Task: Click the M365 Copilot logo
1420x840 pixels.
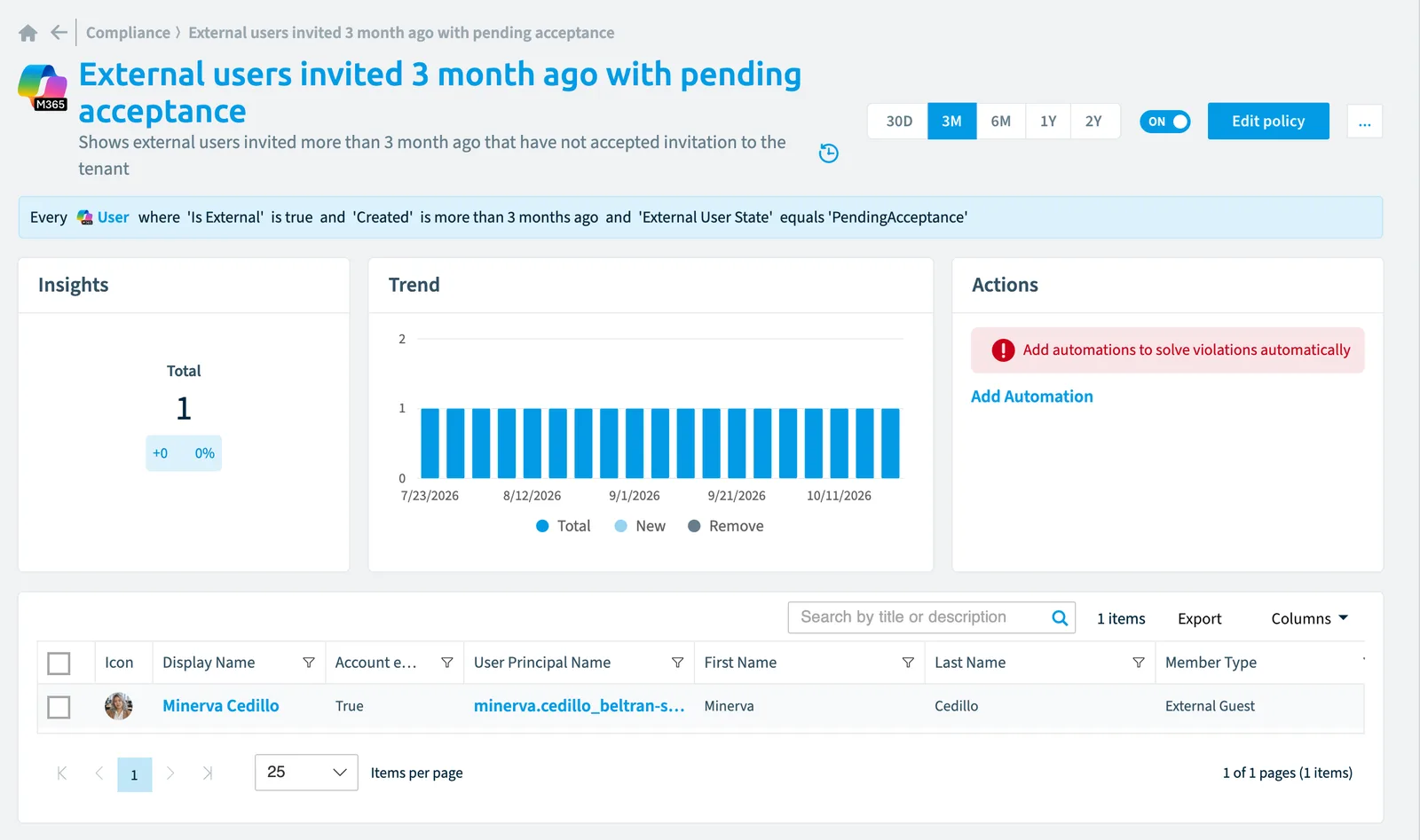Action: (x=43, y=87)
